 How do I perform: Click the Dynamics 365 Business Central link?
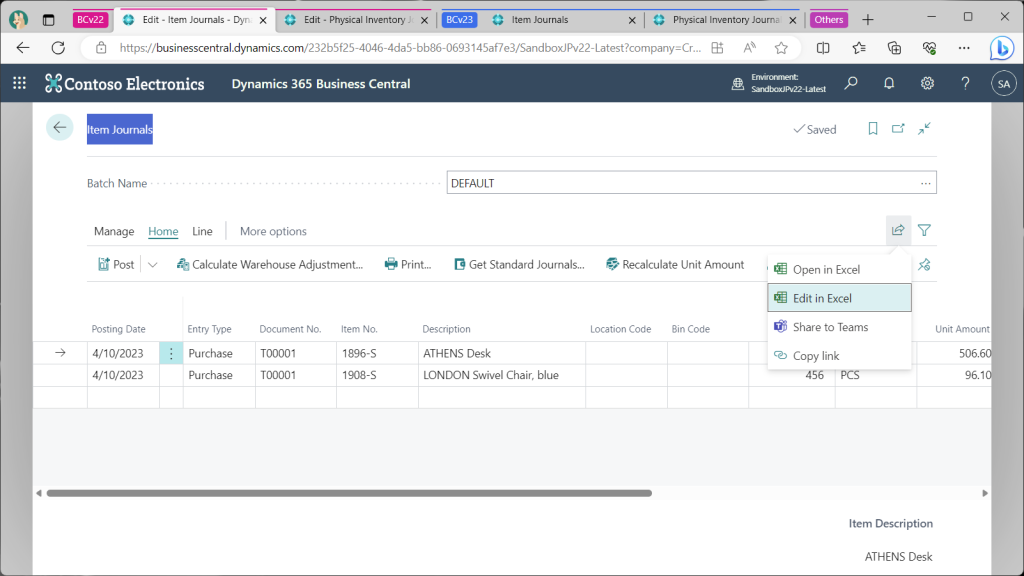click(321, 84)
